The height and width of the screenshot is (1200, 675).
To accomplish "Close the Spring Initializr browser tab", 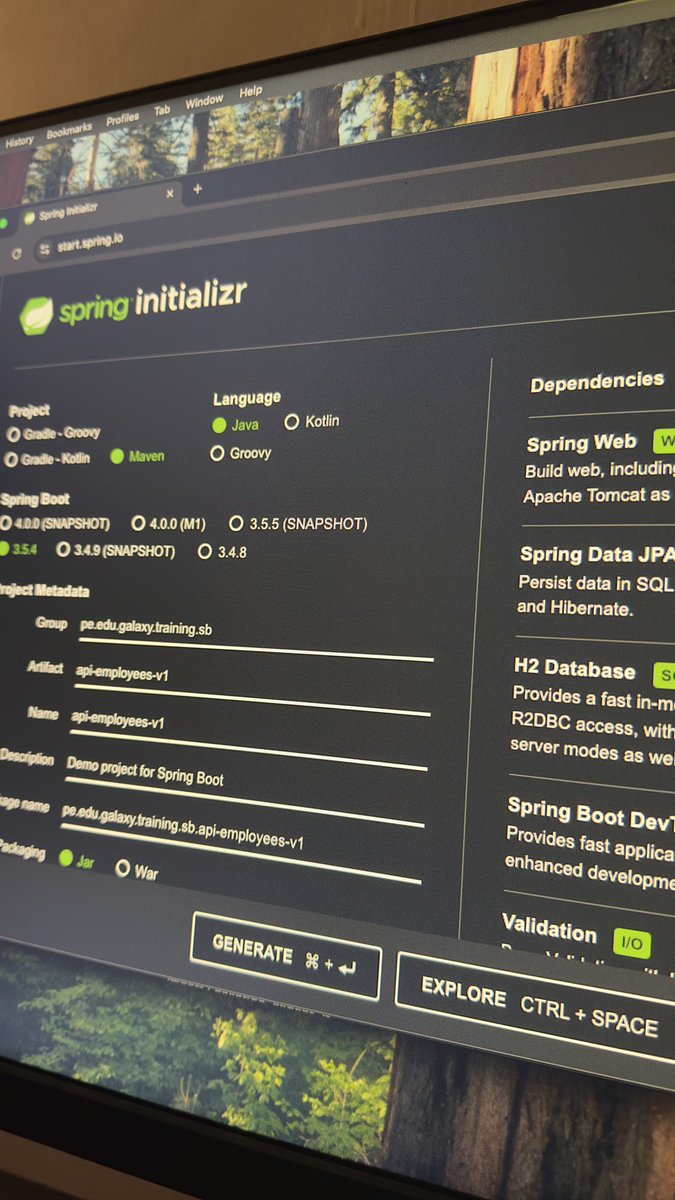I will [169, 193].
